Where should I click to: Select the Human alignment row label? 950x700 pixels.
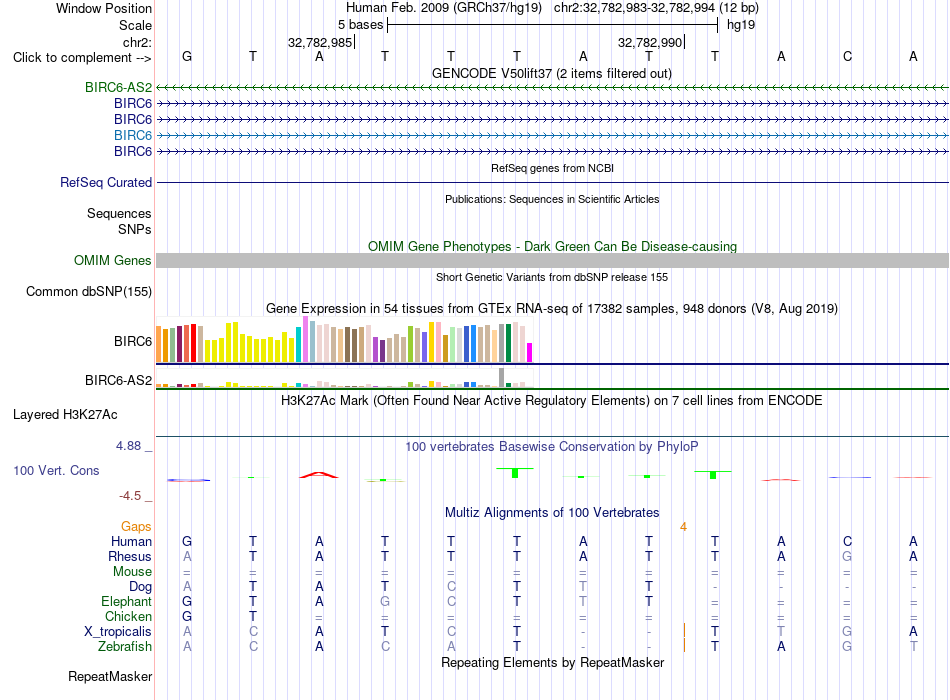[131, 541]
